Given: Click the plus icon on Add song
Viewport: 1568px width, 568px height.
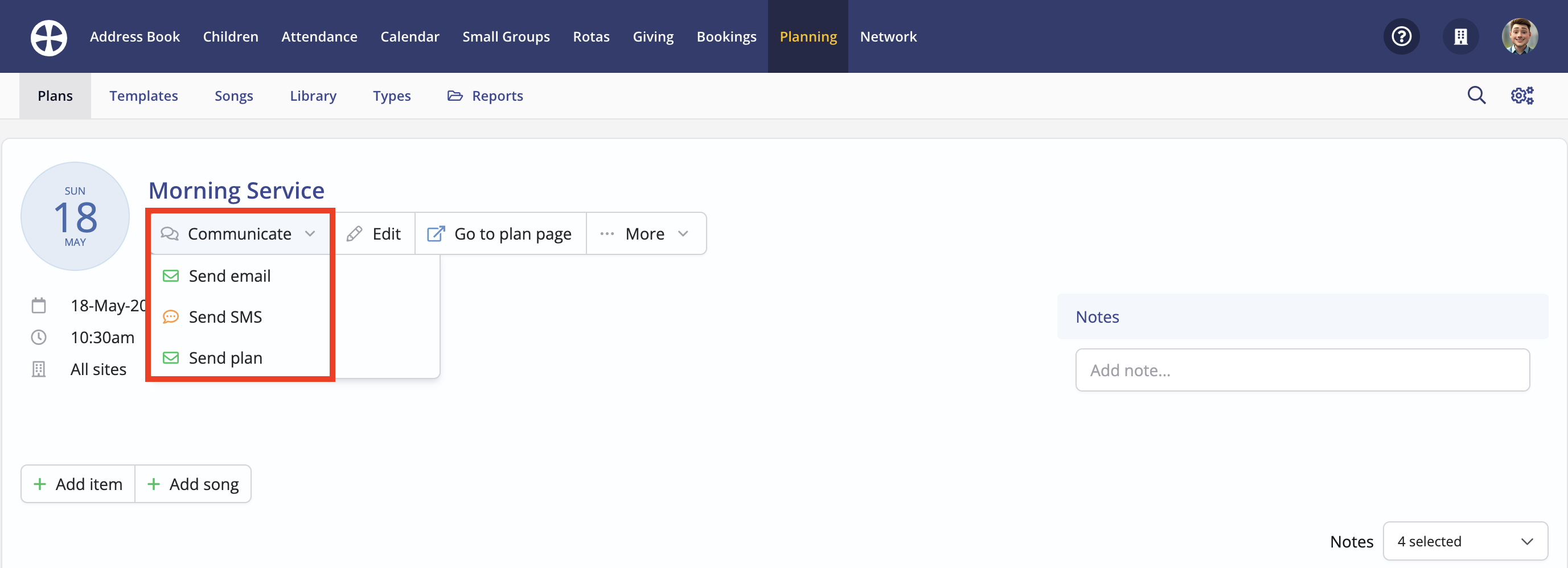Looking at the screenshot, I should pyautogui.click(x=153, y=484).
